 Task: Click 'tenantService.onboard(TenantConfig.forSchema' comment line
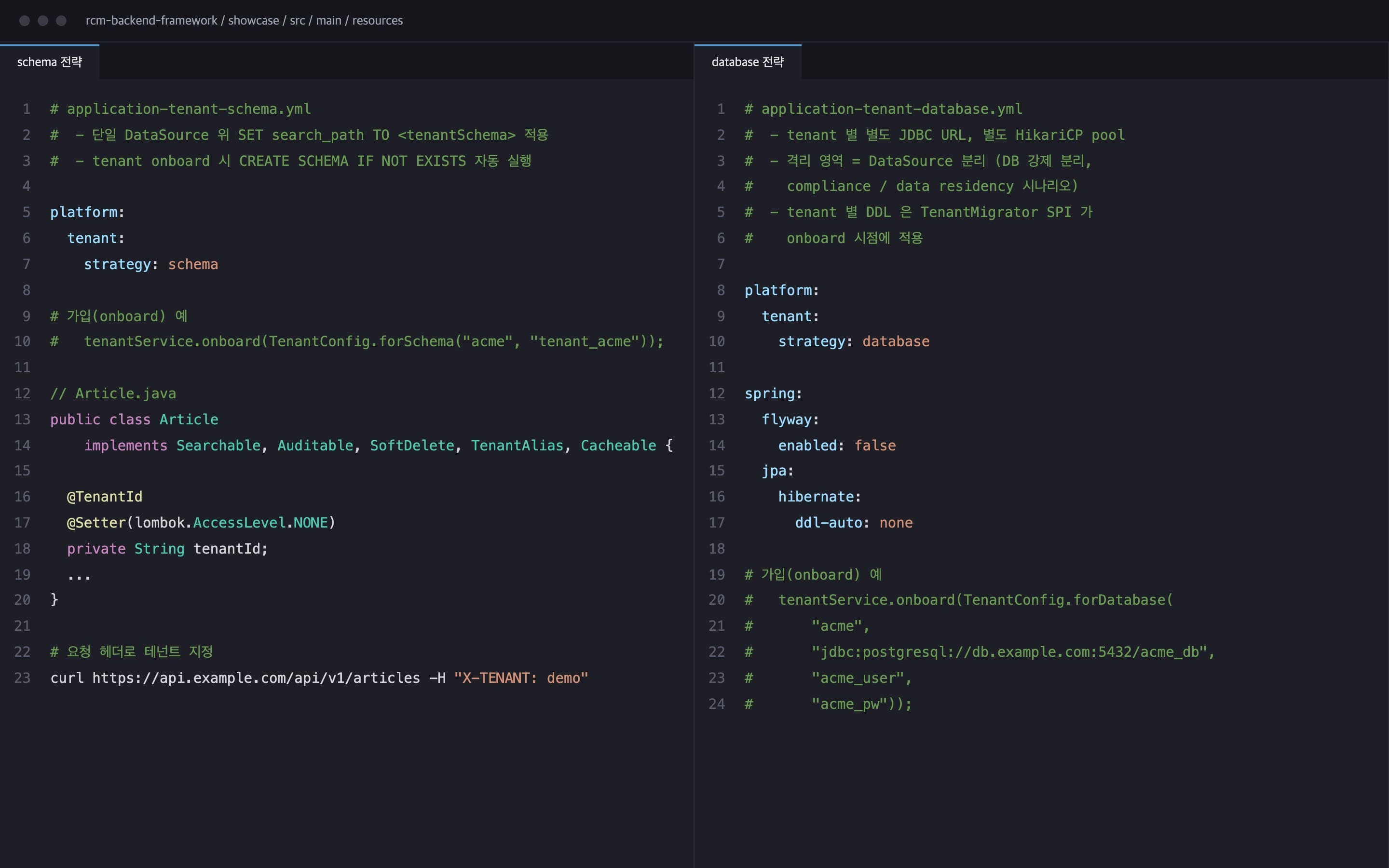[x=357, y=341]
